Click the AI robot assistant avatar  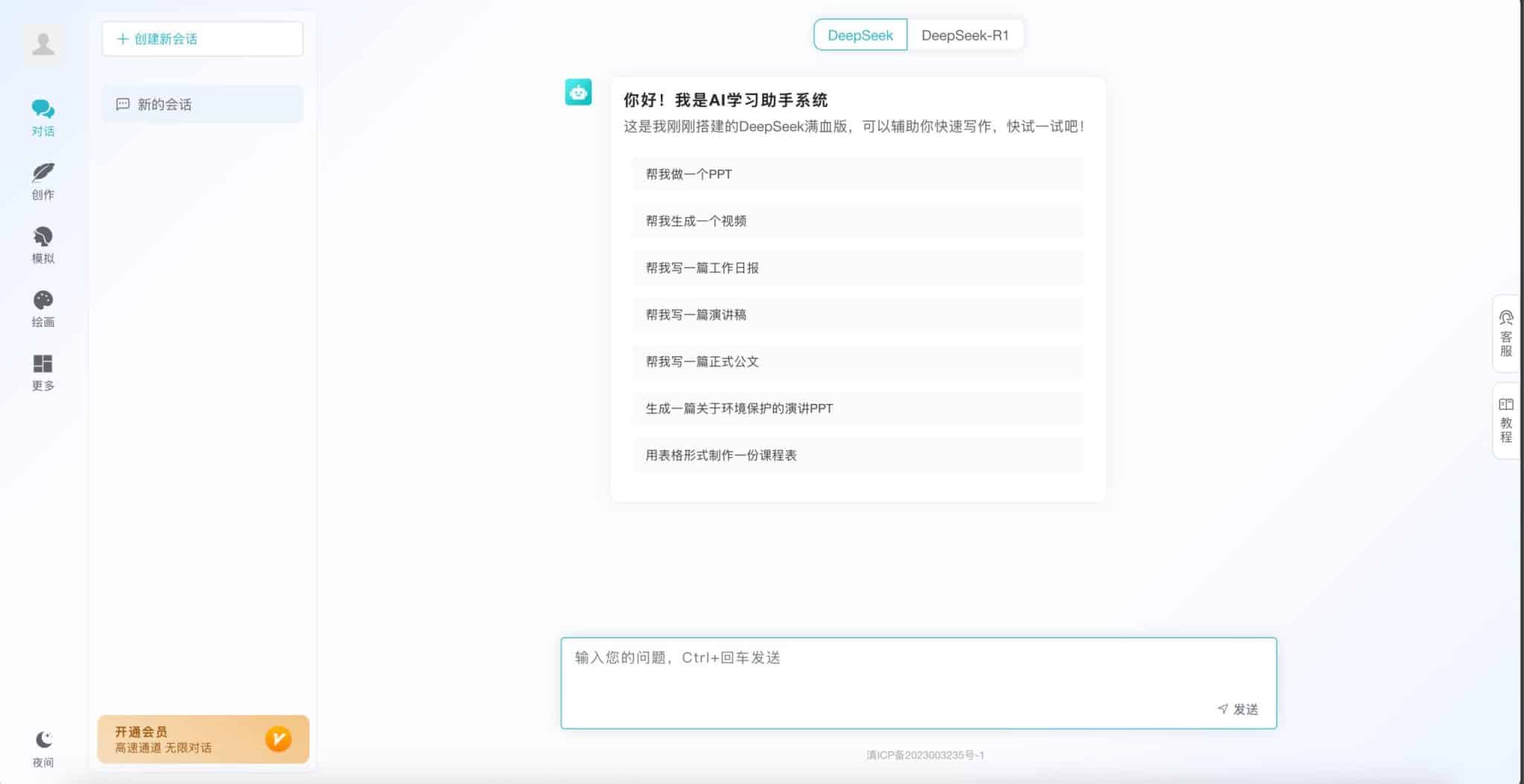point(578,92)
